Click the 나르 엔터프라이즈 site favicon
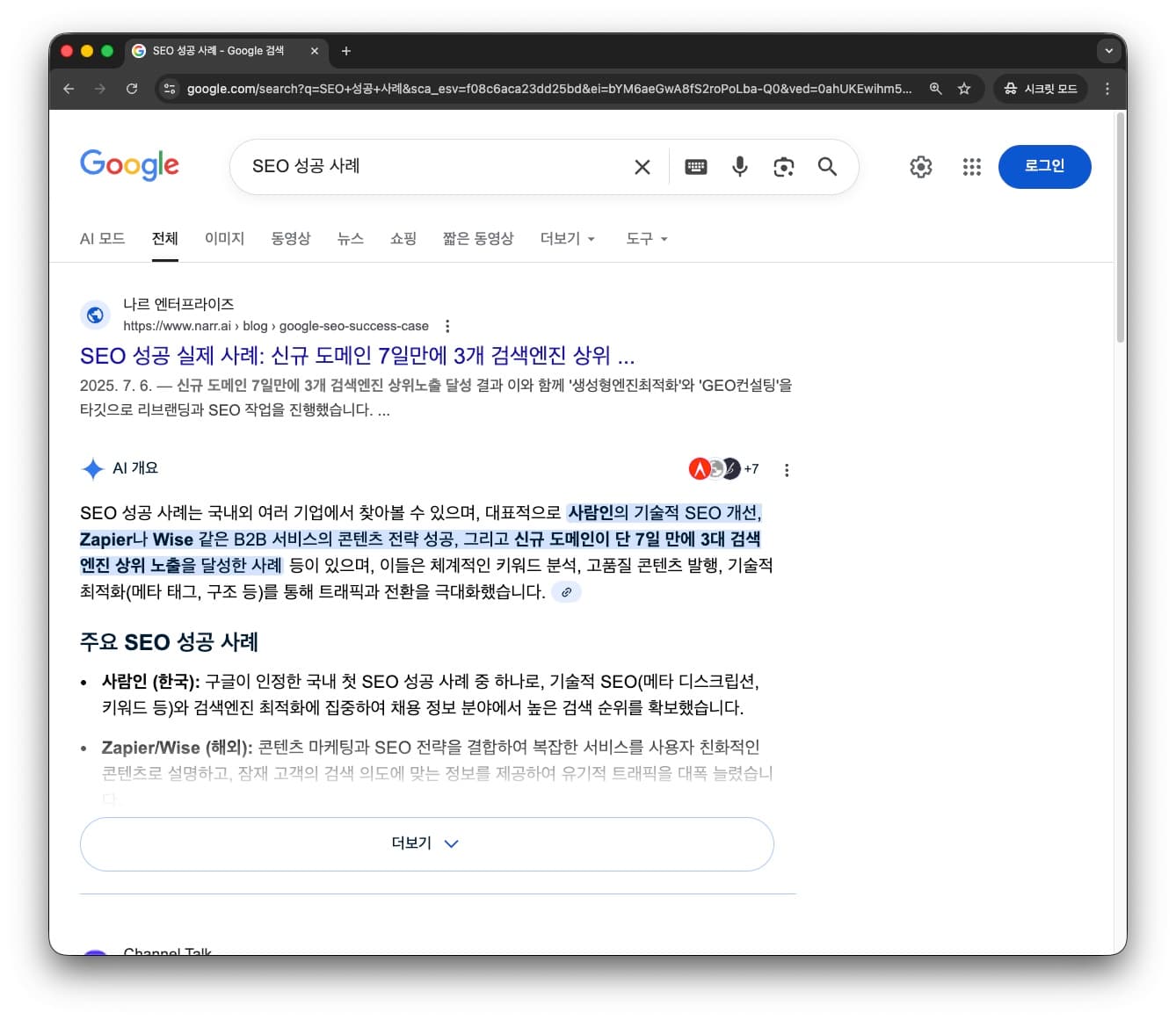The image size is (1176, 1020). pos(95,315)
